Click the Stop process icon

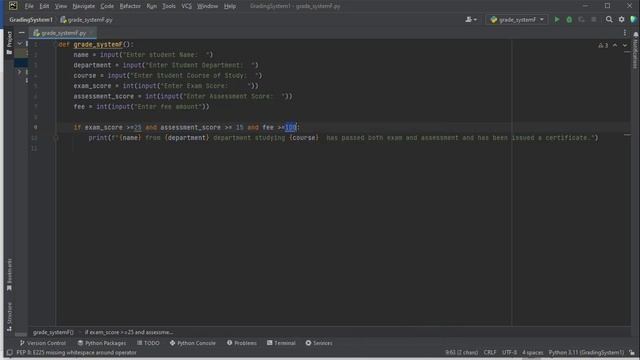[594, 20]
